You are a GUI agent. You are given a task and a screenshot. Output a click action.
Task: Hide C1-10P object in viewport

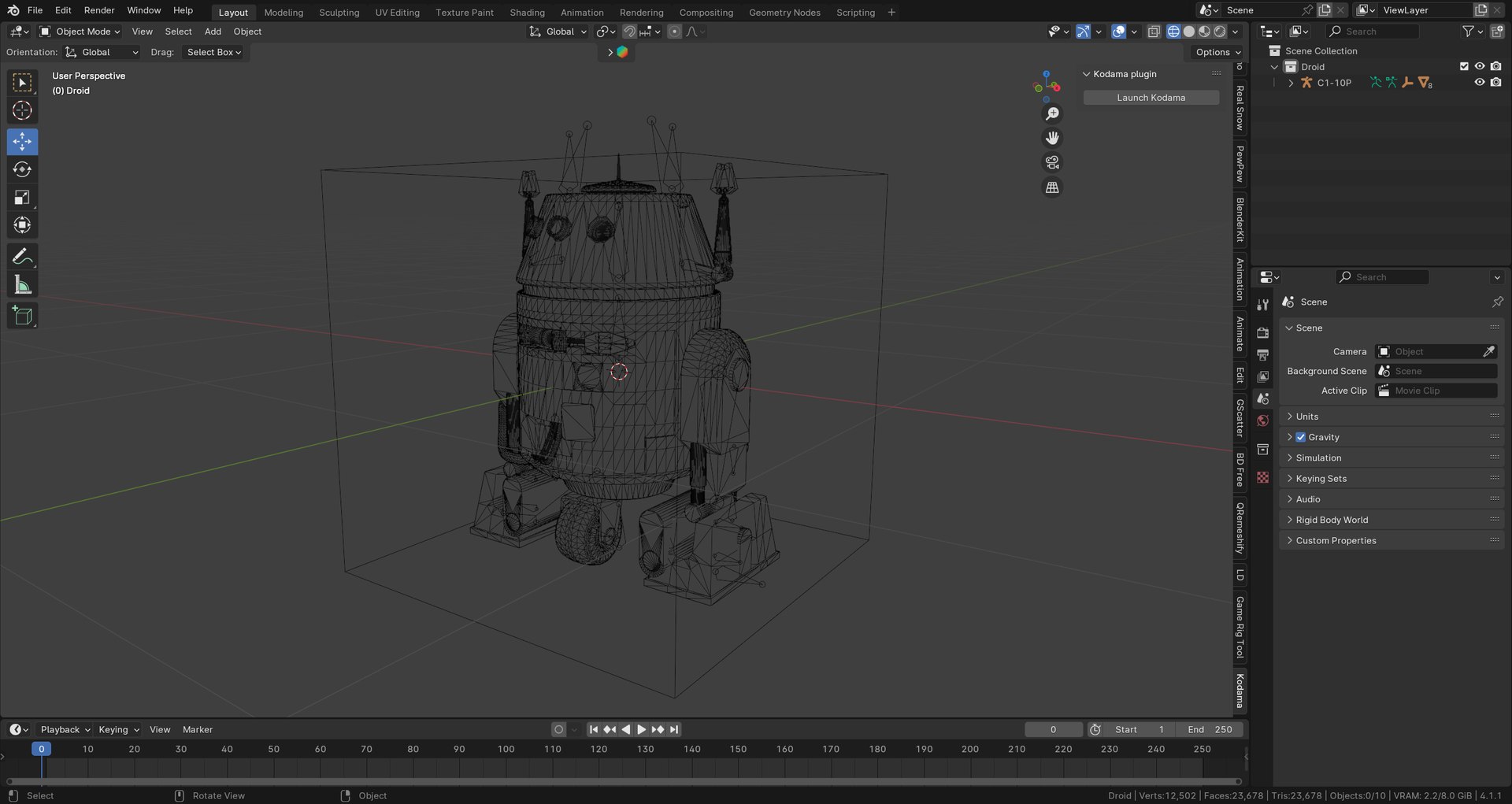coord(1480,83)
